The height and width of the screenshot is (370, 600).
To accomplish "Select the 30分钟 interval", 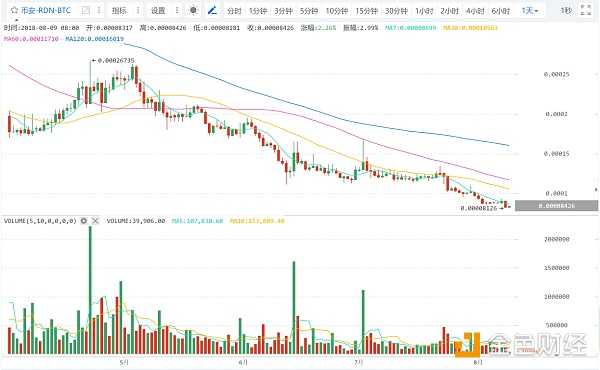I will click(396, 11).
